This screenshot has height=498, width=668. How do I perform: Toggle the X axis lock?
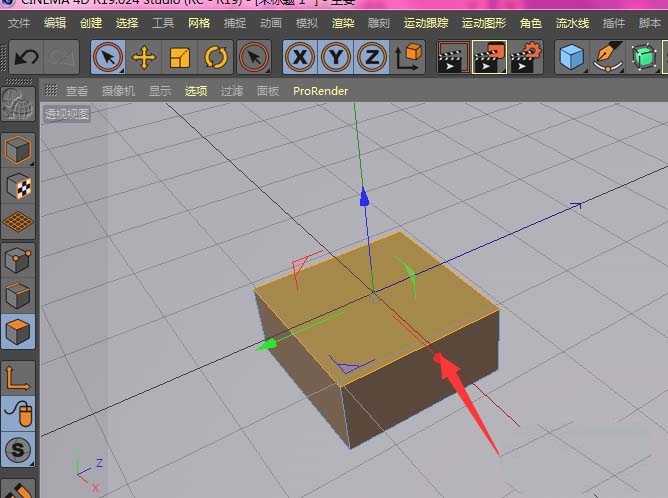[299, 57]
